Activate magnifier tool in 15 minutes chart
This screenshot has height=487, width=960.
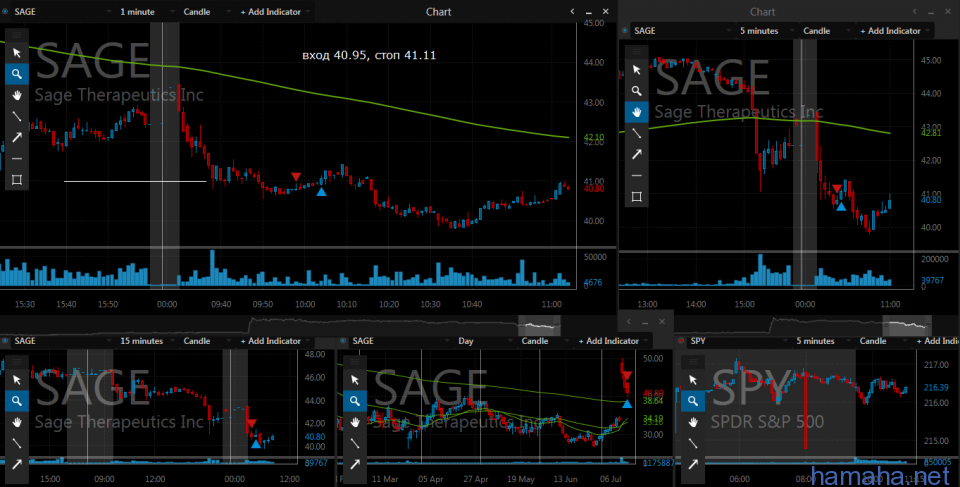pyautogui.click(x=17, y=401)
